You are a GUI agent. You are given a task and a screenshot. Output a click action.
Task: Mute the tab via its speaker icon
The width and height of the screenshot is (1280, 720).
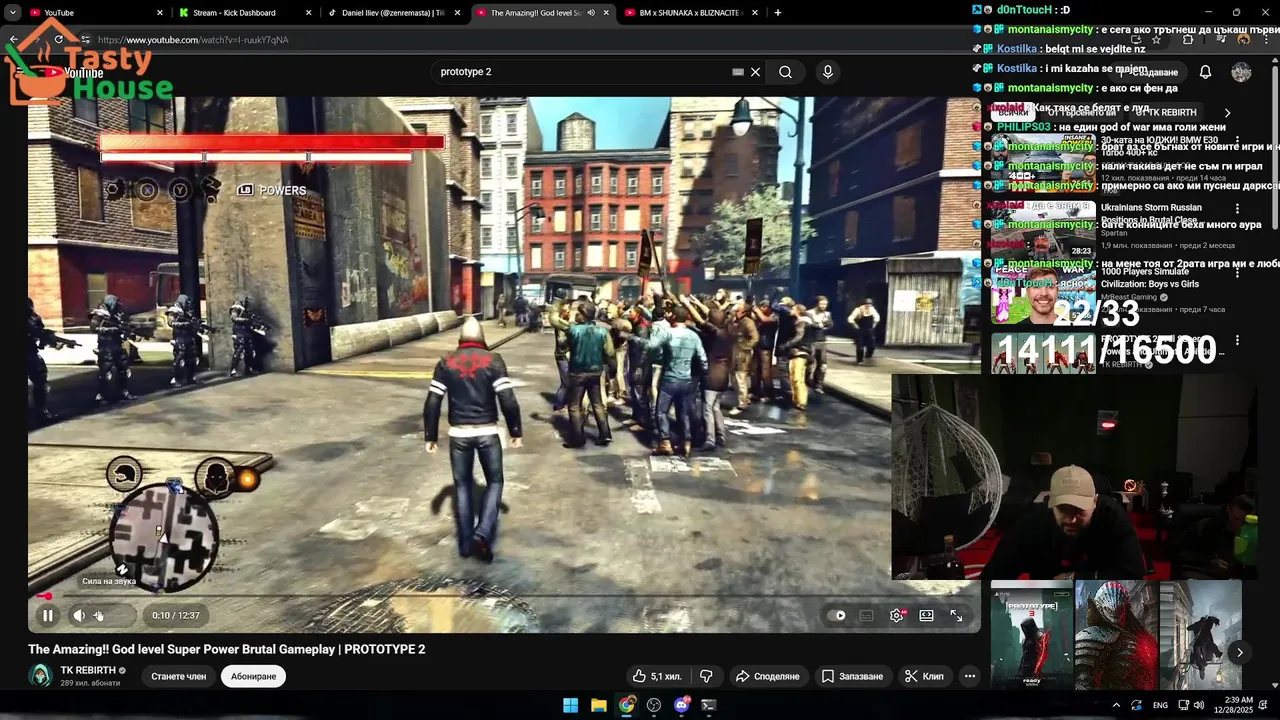tap(591, 13)
